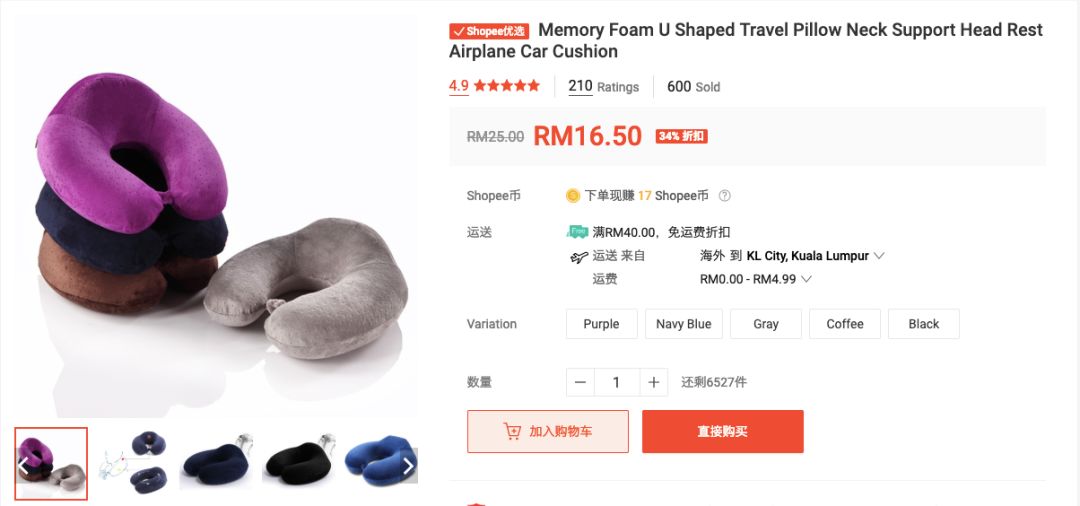Open the 210 Ratings section
This screenshot has height=506, width=1080.
pyautogui.click(x=603, y=87)
